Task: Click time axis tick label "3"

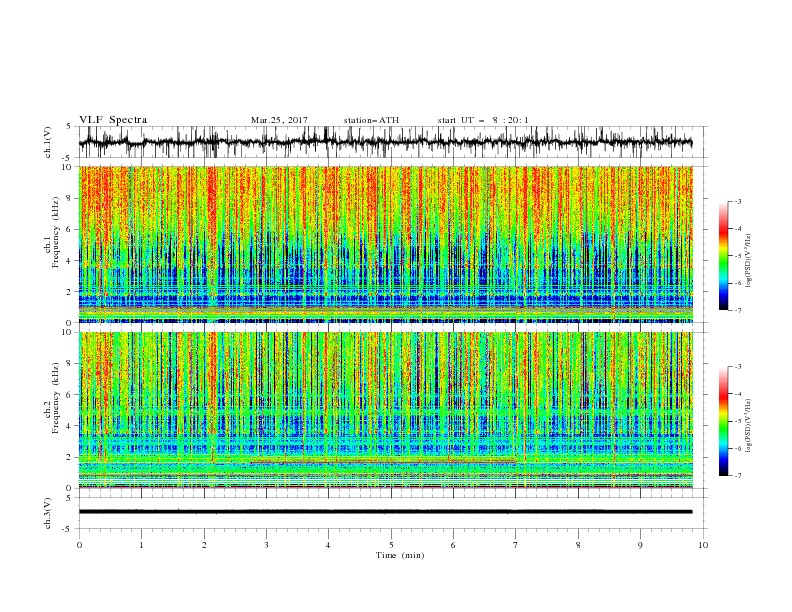Action: [x=266, y=545]
